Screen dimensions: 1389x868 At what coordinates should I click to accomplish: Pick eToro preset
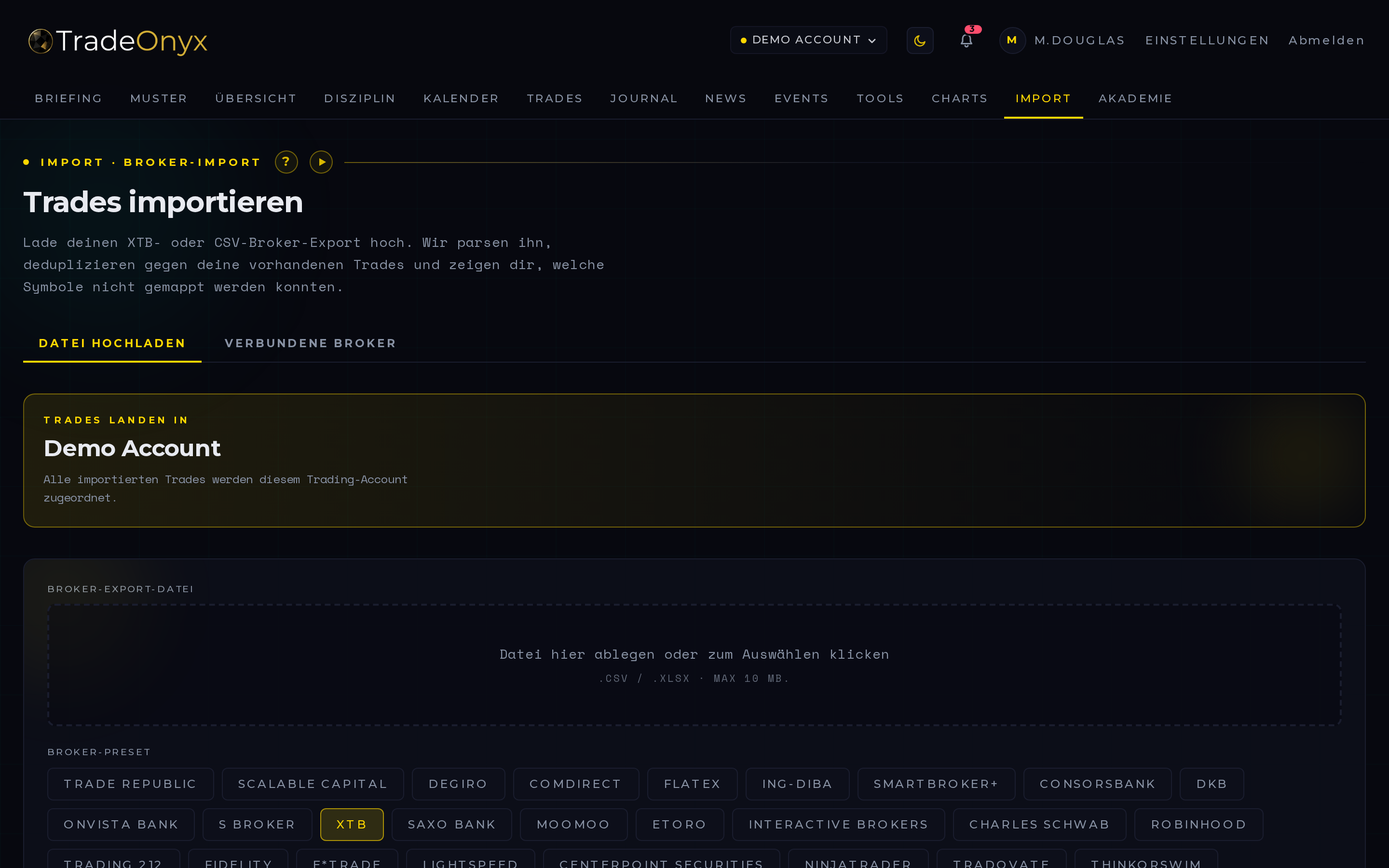click(x=680, y=825)
